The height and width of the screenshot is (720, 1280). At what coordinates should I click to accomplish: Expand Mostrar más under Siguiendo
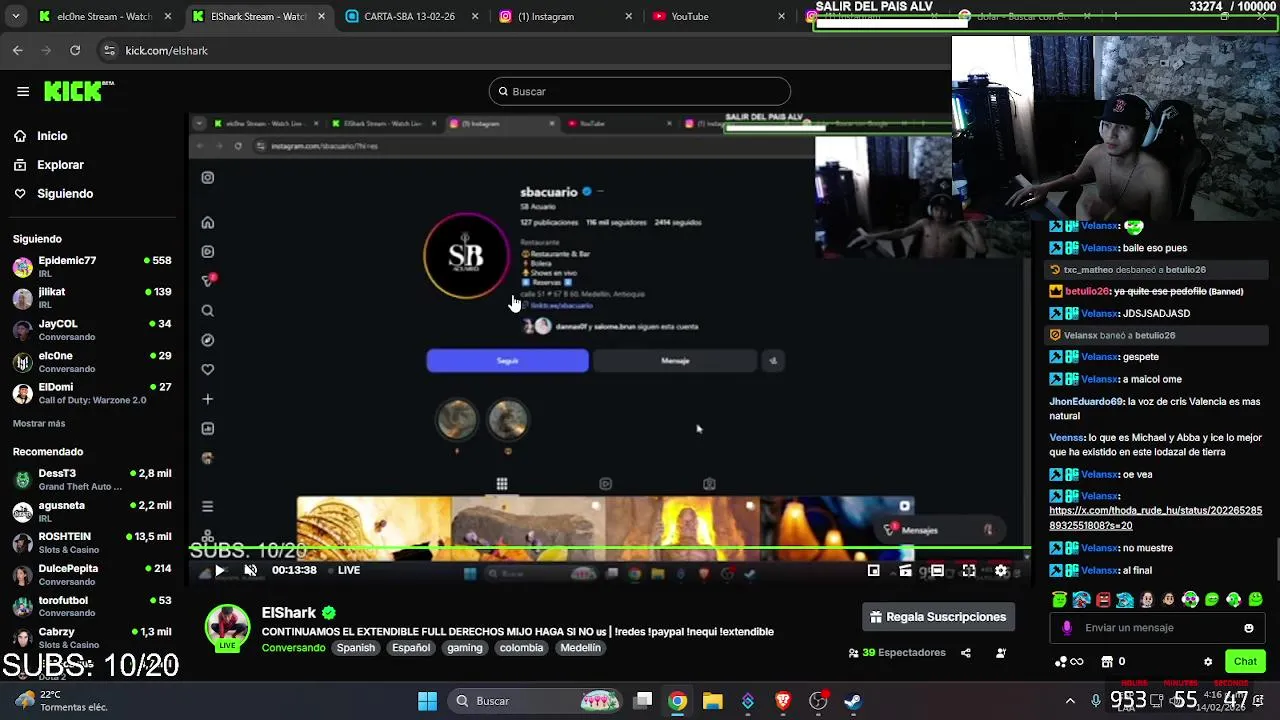(39, 424)
